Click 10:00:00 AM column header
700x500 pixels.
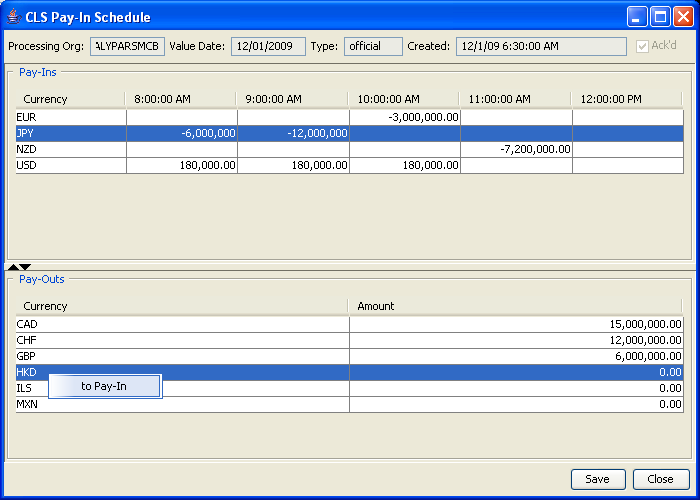click(403, 99)
